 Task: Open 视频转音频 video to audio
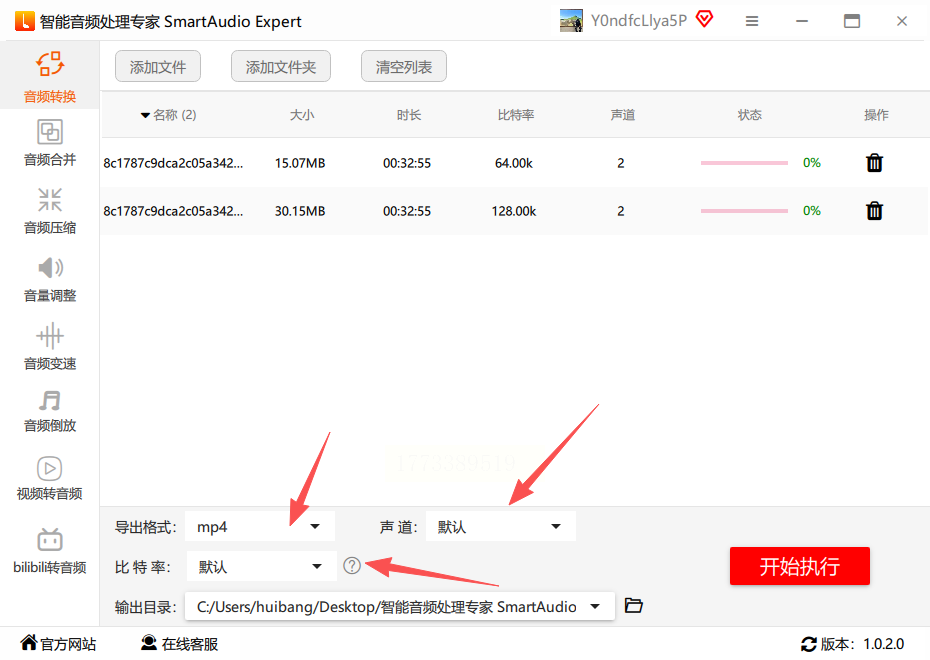[50, 478]
